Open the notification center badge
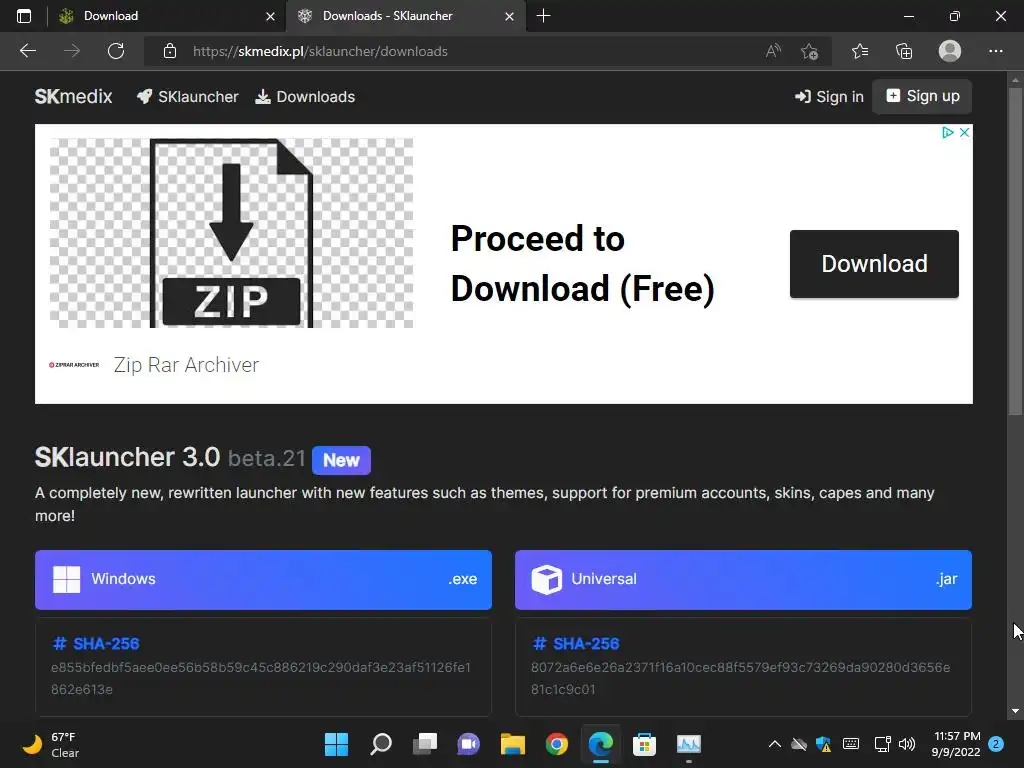1024x768 pixels. coord(996,744)
